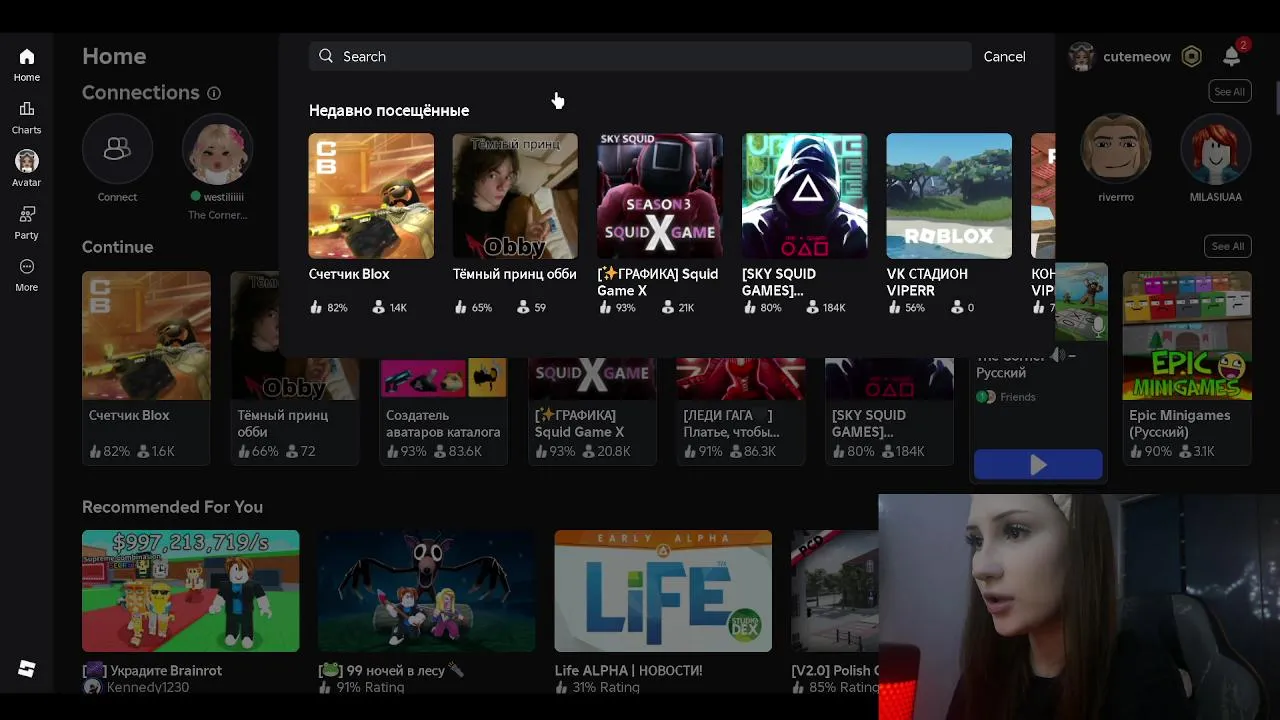
Task: Click the search magnifier icon
Action: point(326,56)
